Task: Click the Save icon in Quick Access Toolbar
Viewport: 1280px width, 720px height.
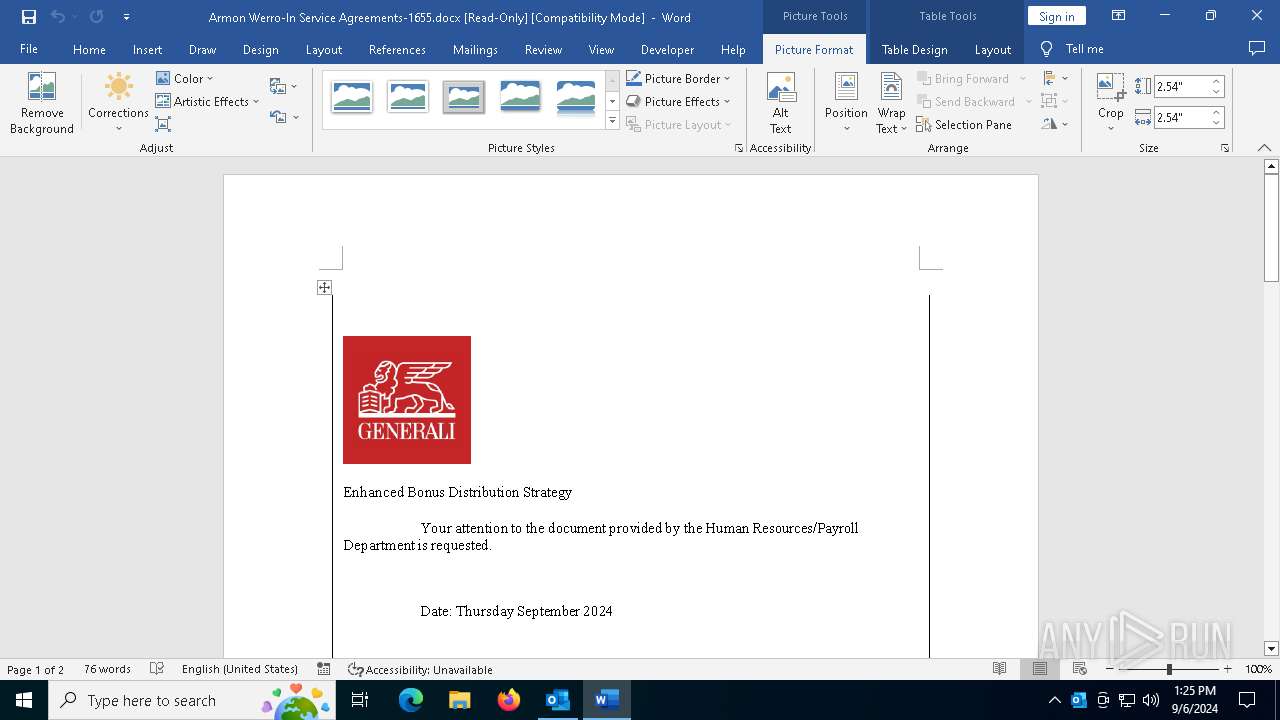Action: click(x=28, y=17)
